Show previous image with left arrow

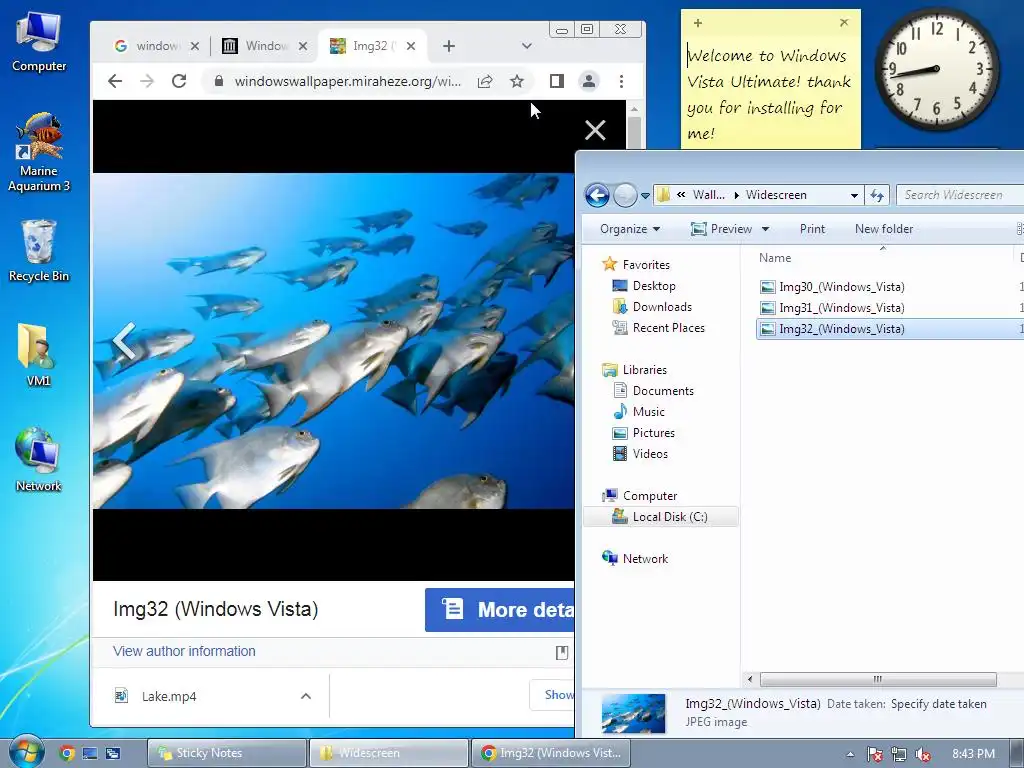[x=123, y=341]
